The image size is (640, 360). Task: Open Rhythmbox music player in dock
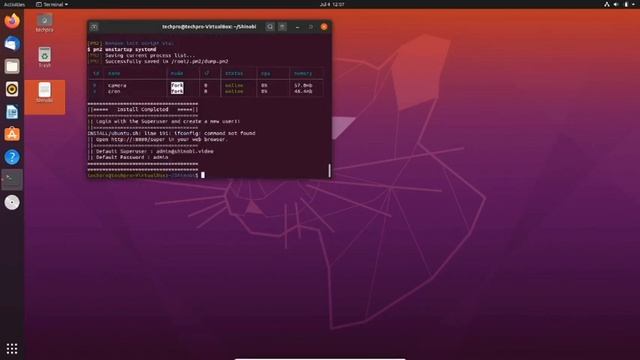tap(12, 89)
